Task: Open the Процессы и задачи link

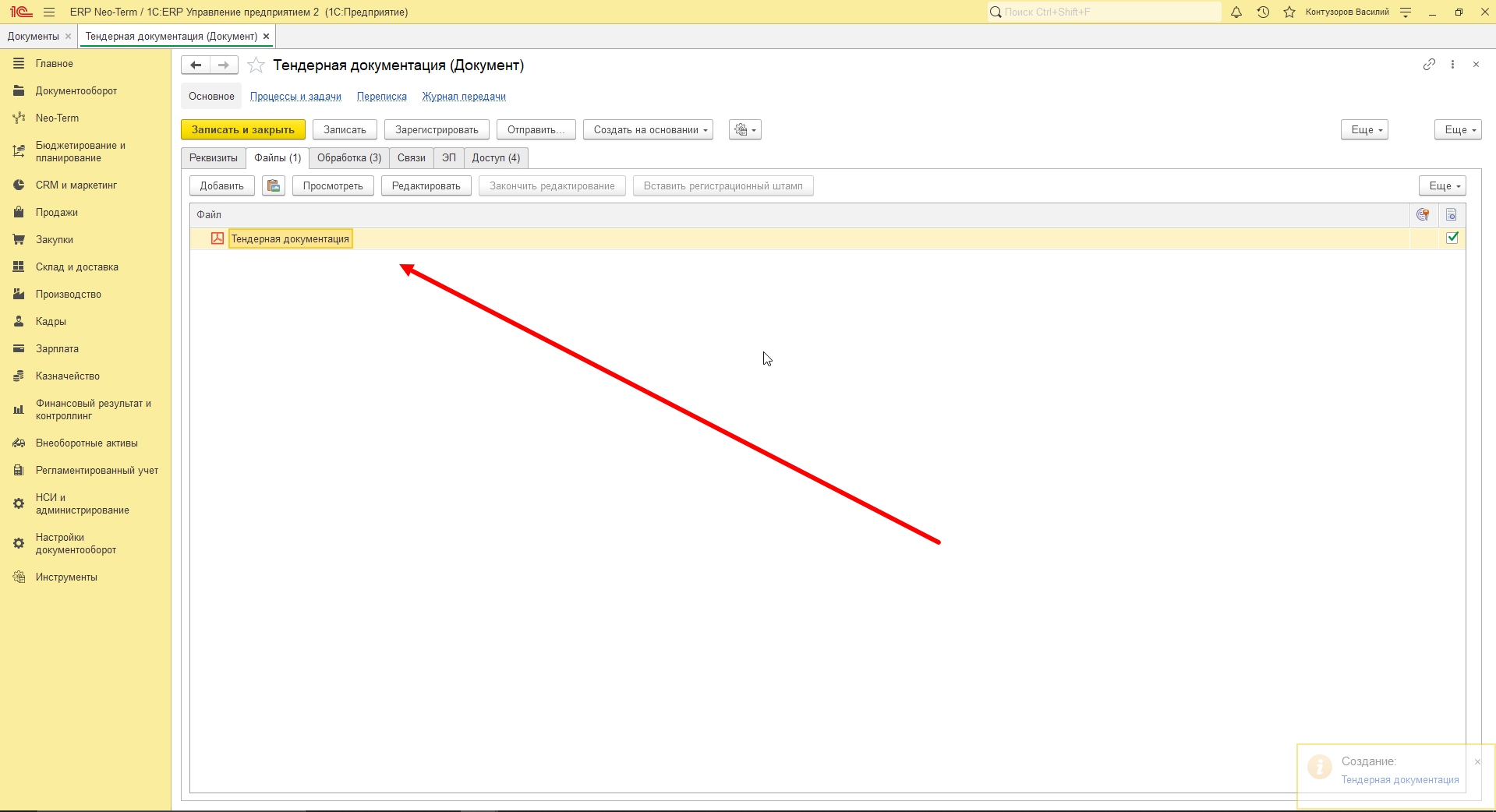Action: click(x=295, y=97)
